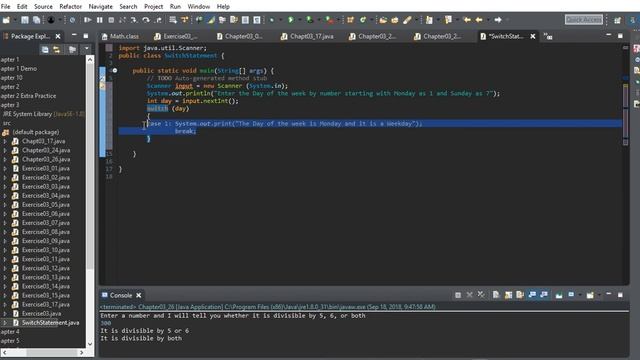
Task: Click the New Java Class icon
Action: click(362, 20)
